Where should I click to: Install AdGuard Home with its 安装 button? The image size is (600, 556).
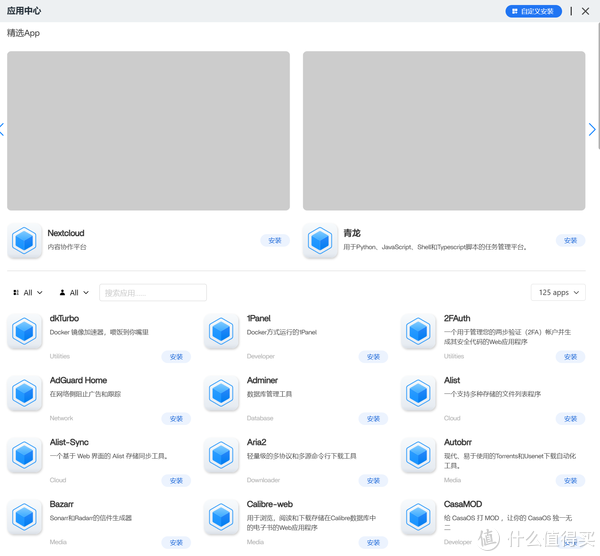[x=176, y=419]
